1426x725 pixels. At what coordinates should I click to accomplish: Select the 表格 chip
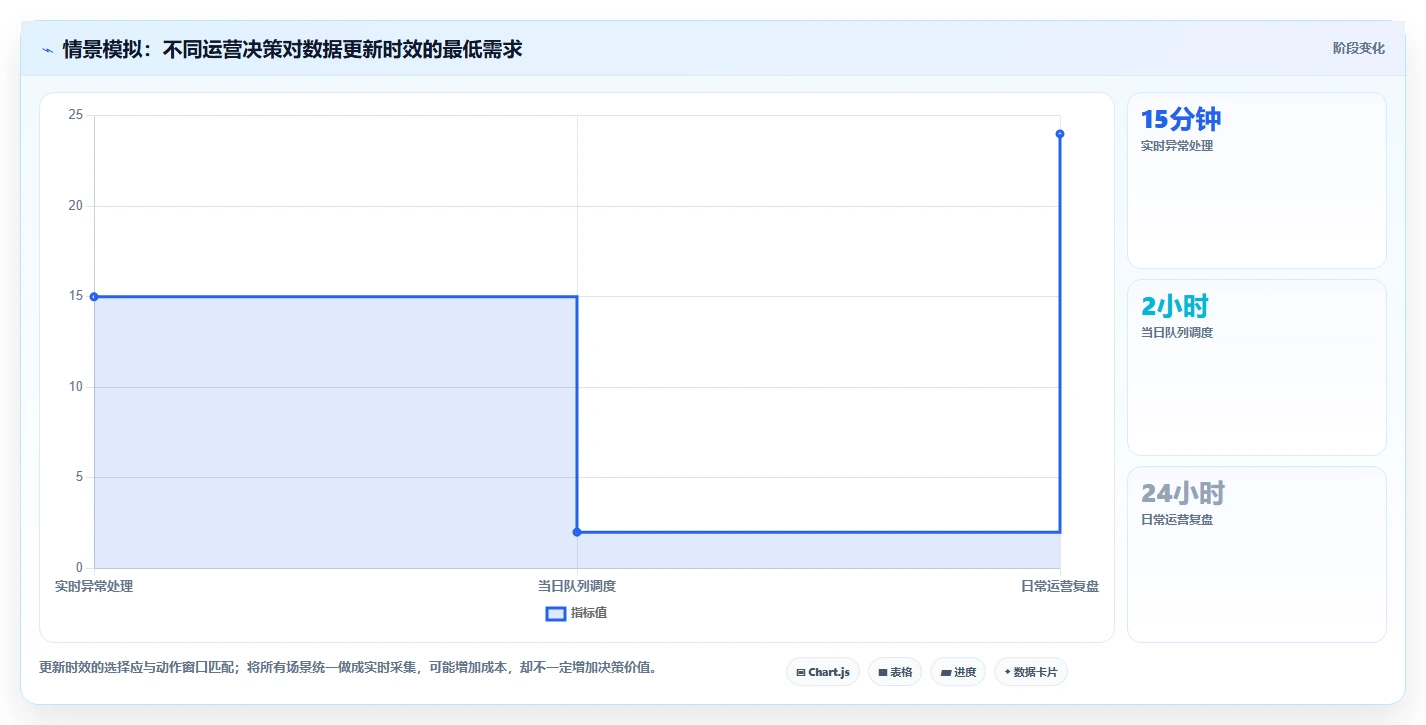tap(895, 672)
